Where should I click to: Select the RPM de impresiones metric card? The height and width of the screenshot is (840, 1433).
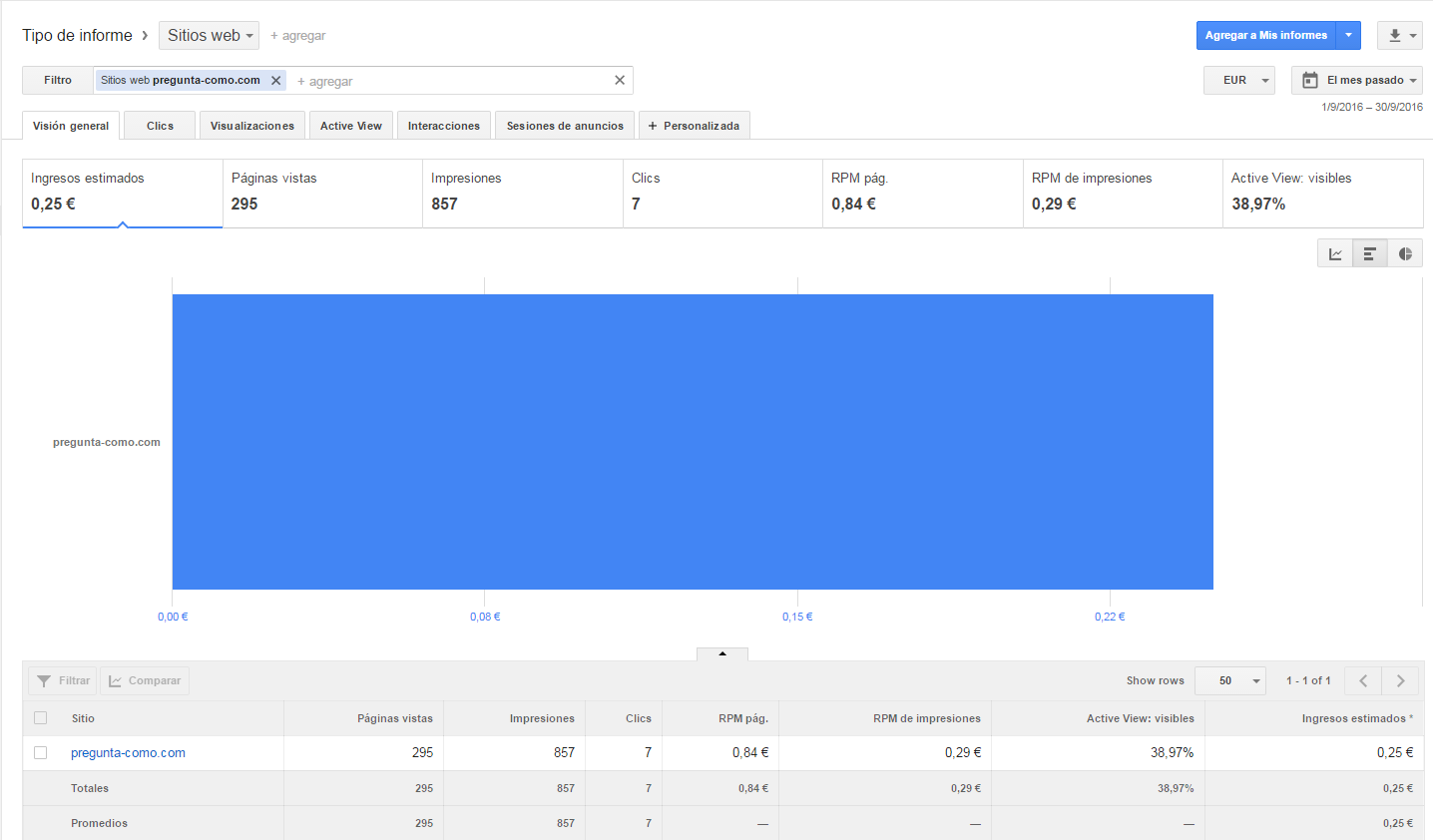coord(1124,194)
